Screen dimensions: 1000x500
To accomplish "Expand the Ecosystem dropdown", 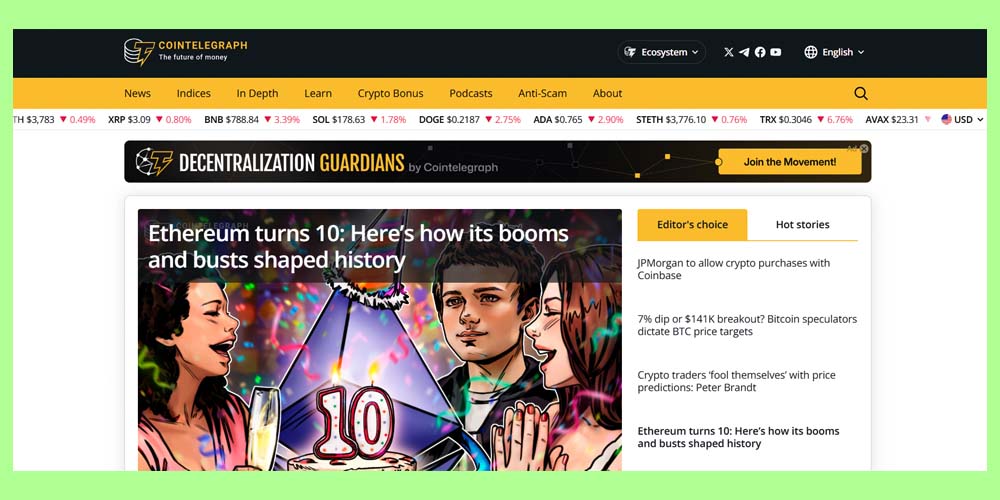I will click(x=661, y=52).
